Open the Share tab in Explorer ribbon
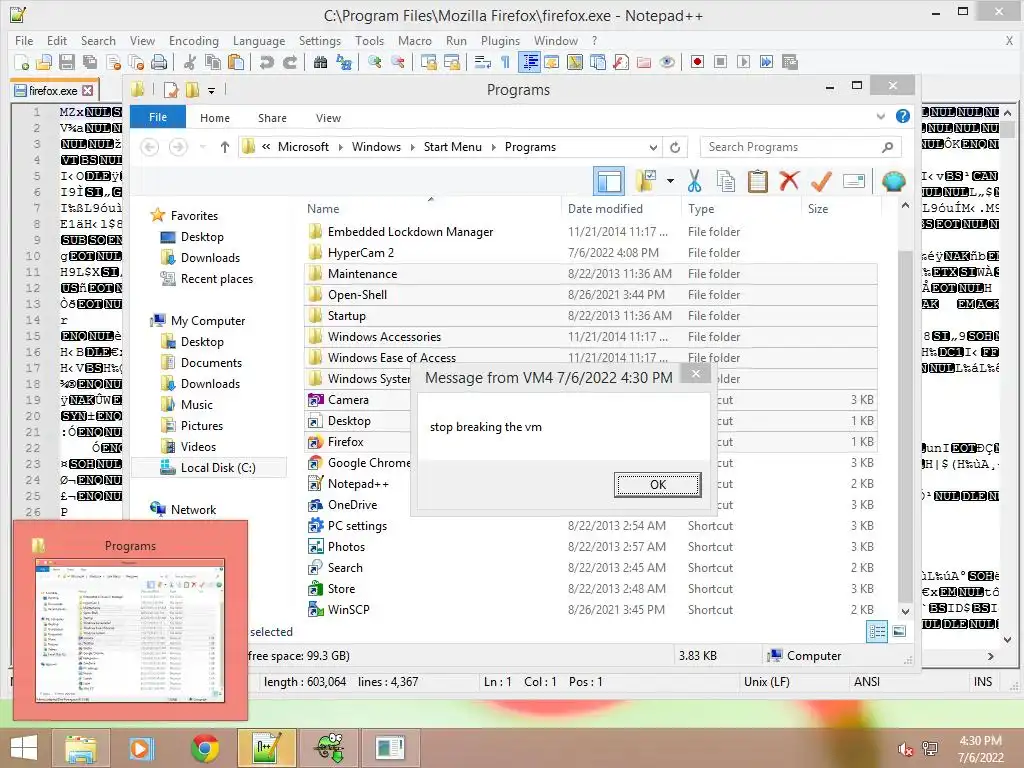Screen dimensions: 1024x768 tap(272, 118)
